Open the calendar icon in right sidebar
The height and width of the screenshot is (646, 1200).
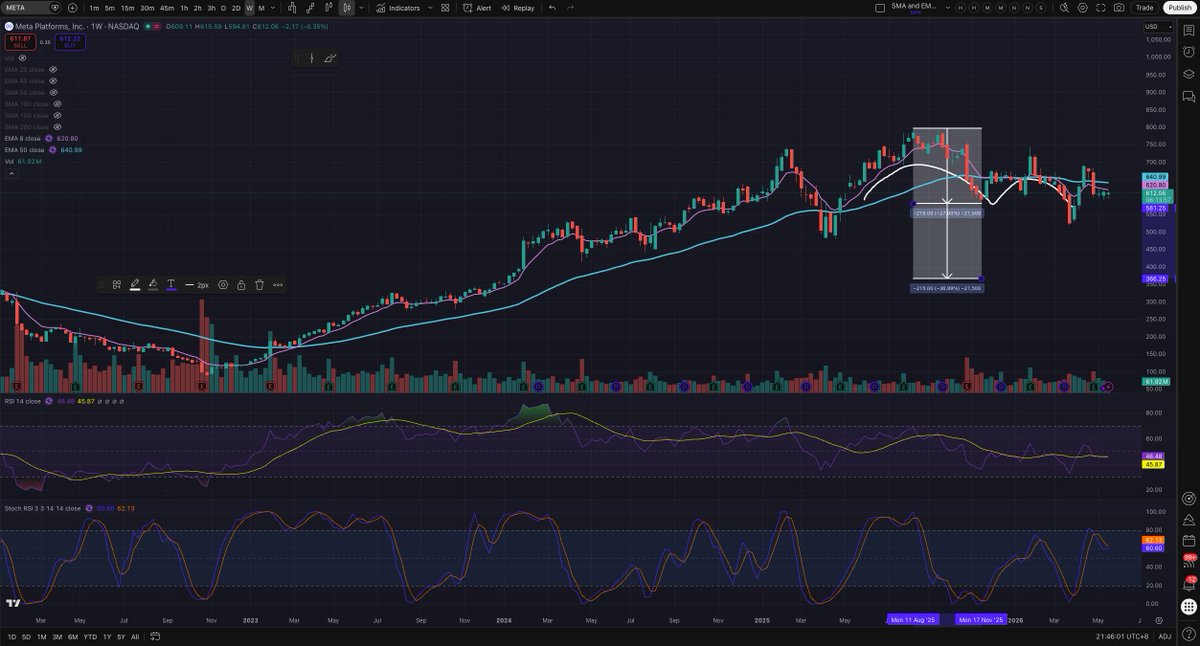[1188, 542]
